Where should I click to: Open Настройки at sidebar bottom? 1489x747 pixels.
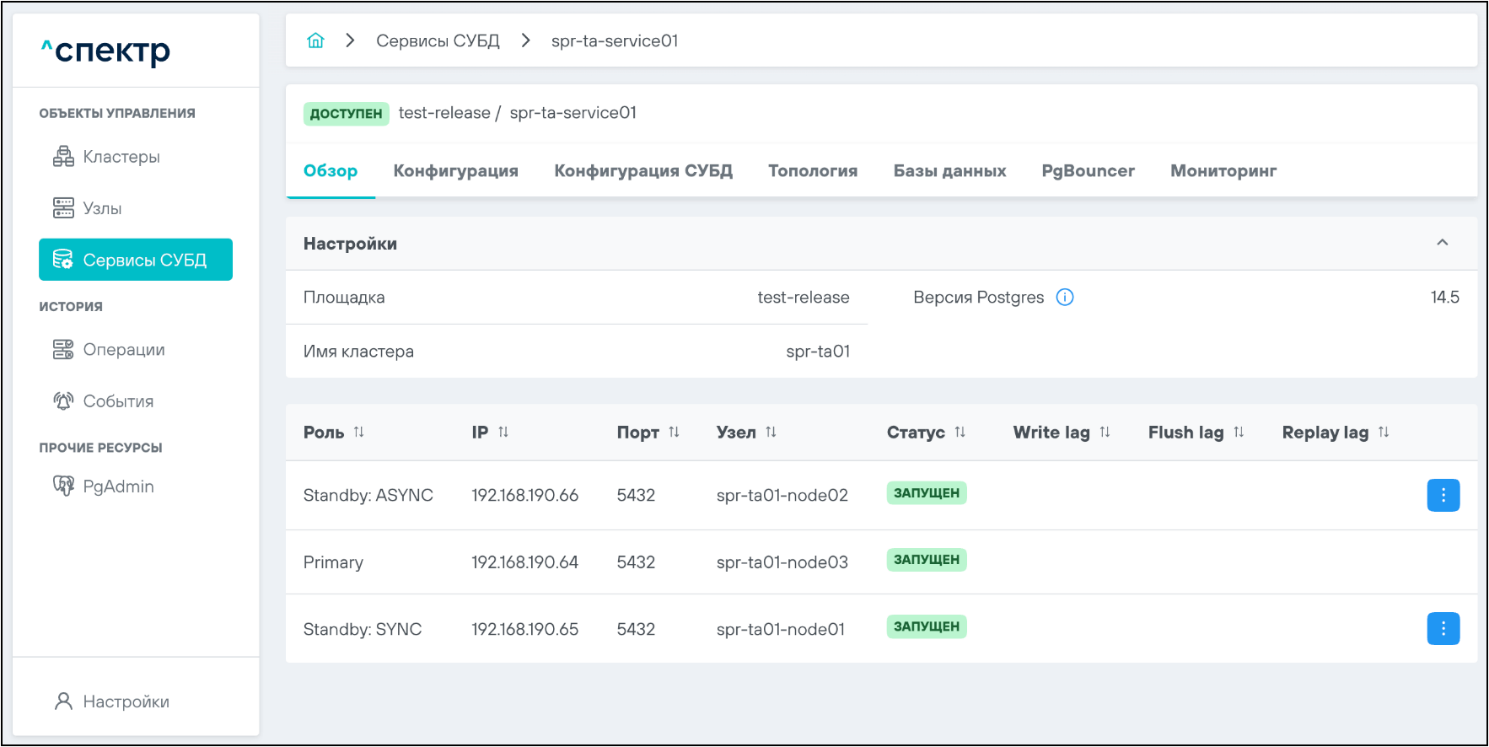coord(125,702)
